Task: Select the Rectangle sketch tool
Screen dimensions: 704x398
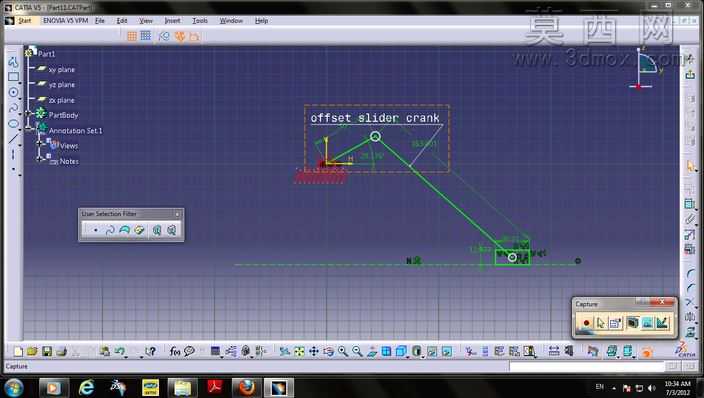Action: pyautogui.click(x=13, y=77)
